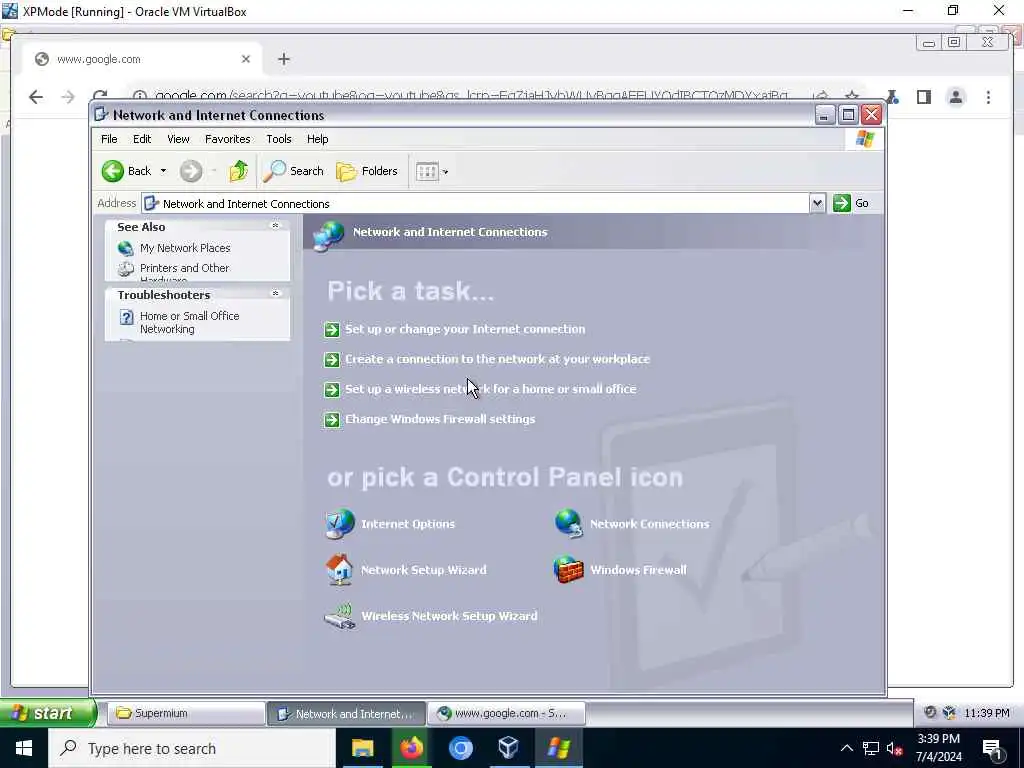Viewport: 1024px width, 768px height.
Task: Choose Set up or change Internet connection
Action: (465, 329)
